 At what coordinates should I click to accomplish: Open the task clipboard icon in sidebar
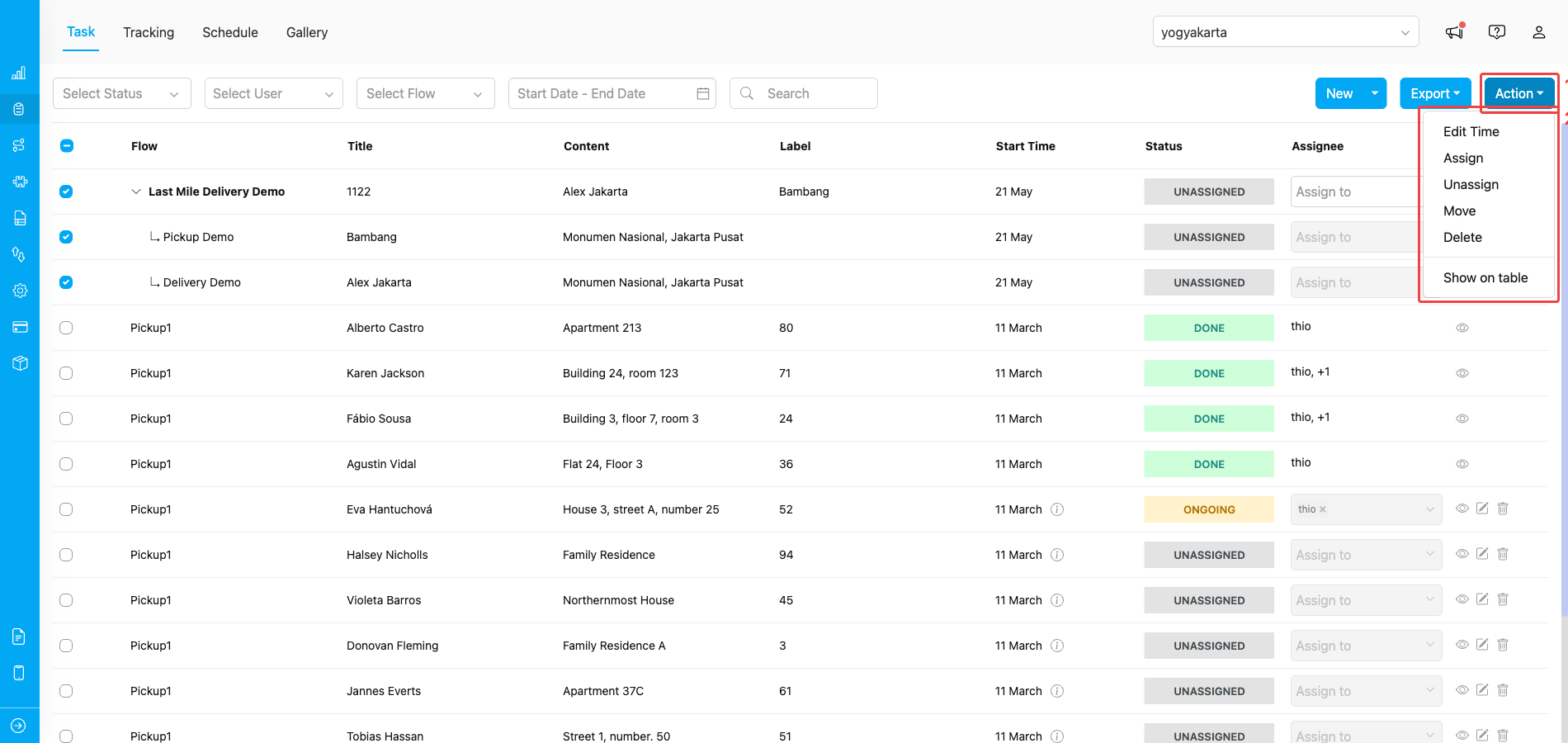(x=19, y=109)
